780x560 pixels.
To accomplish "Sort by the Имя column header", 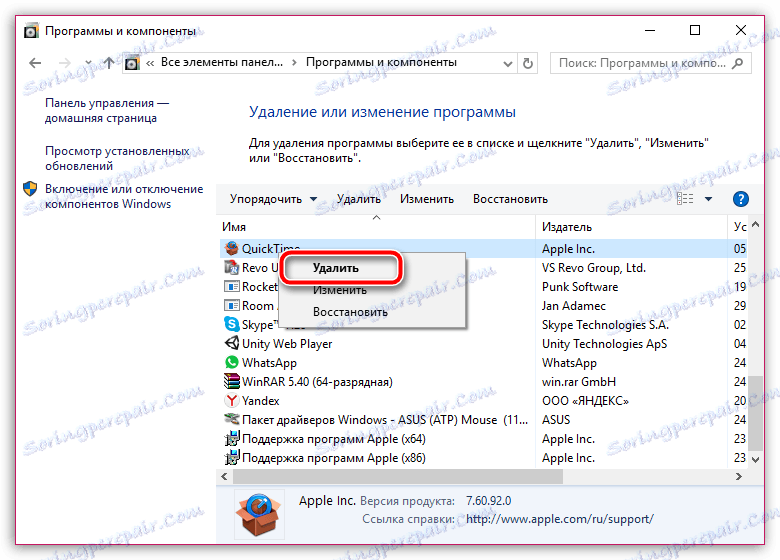I will [377, 227].
